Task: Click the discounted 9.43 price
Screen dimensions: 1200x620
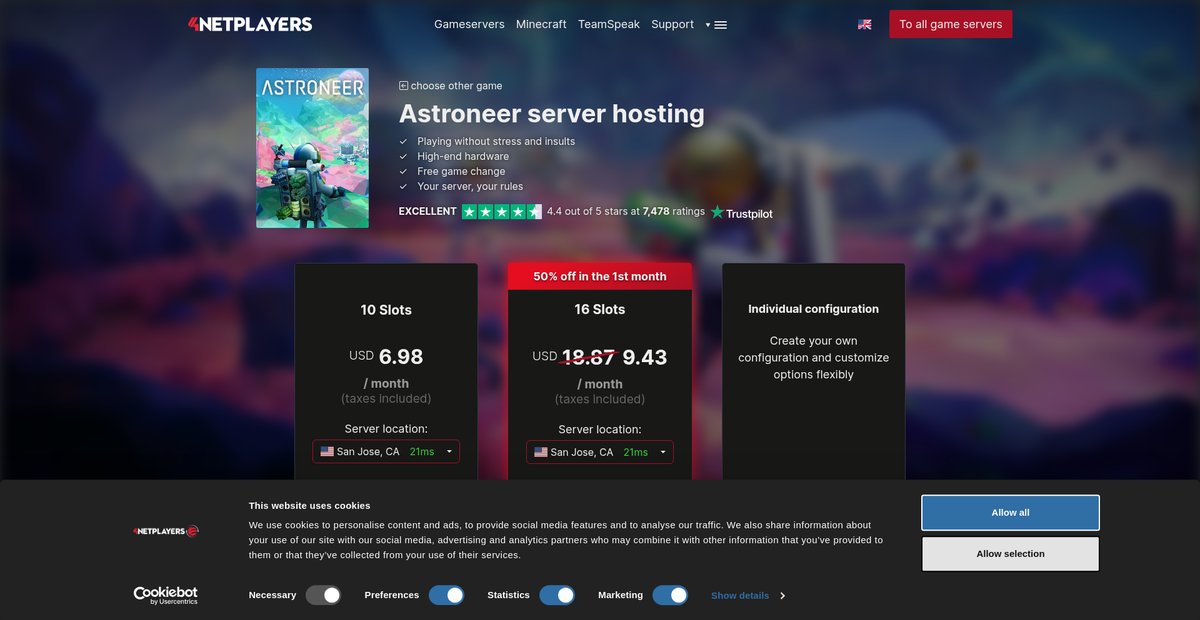Action: coord(645,357)
